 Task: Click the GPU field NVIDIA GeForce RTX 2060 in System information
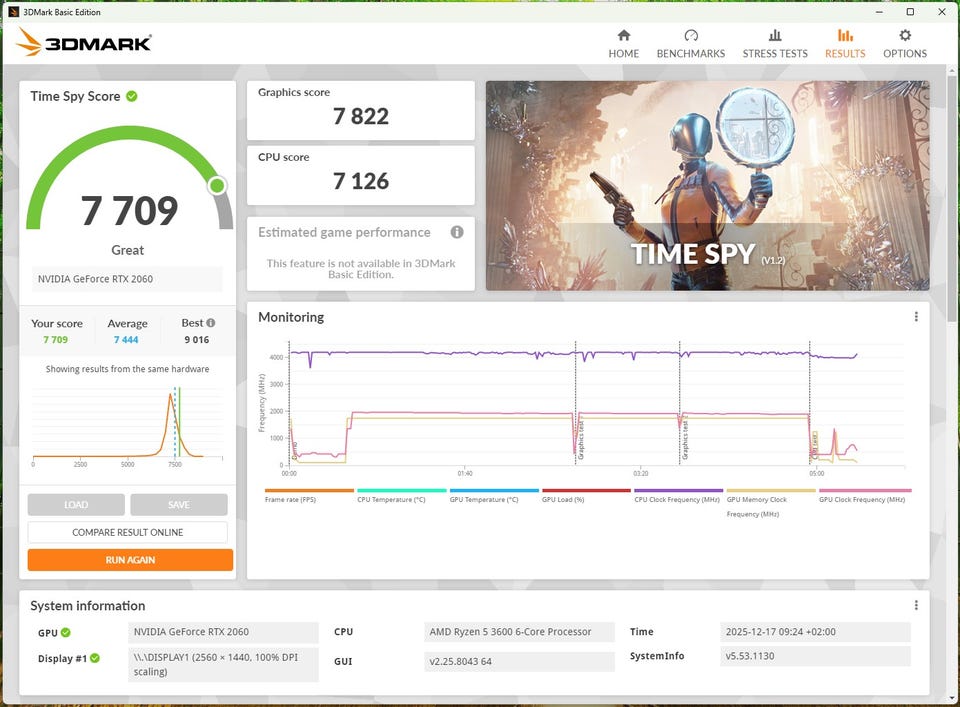click(x=223, y=632)
